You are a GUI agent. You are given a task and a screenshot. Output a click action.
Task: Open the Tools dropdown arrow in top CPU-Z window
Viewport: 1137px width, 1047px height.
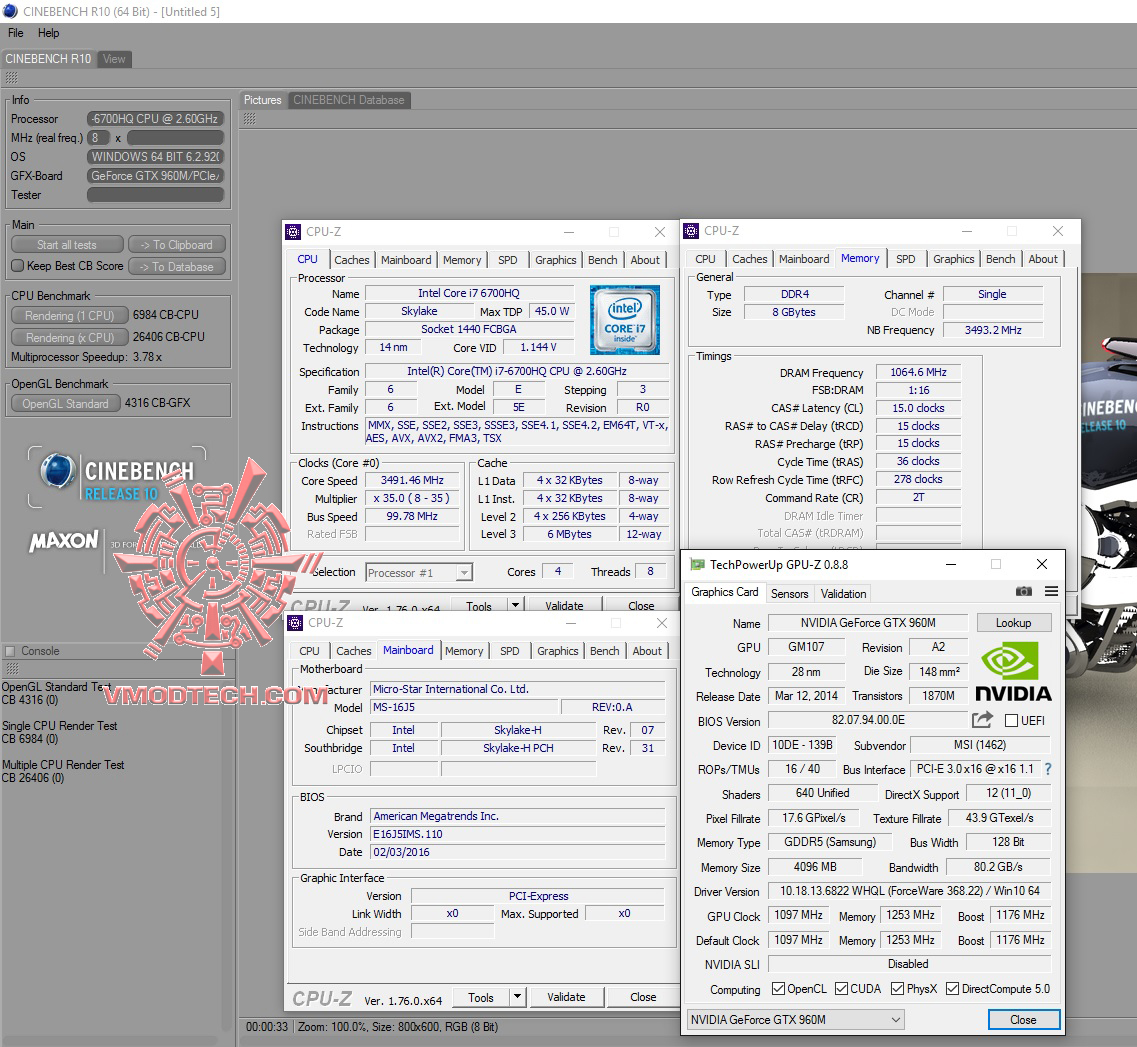point(515,605)
